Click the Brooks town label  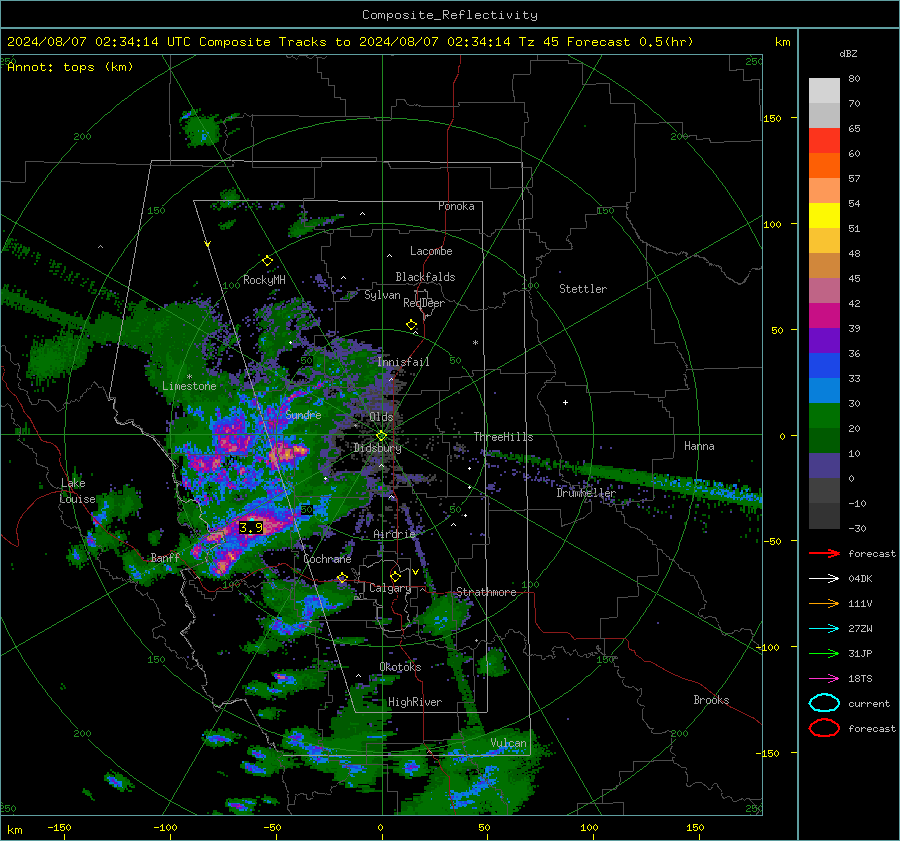pyautogui.click(x=711, y=700)
